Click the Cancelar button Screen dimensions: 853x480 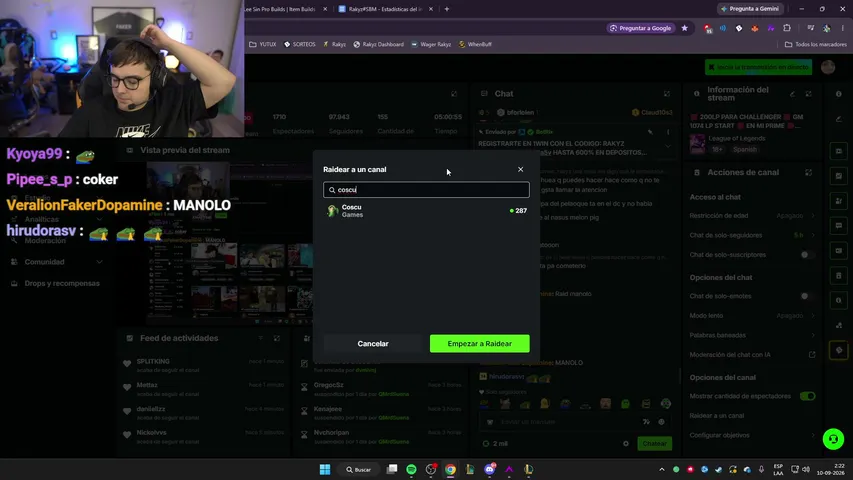coord(373,343)
